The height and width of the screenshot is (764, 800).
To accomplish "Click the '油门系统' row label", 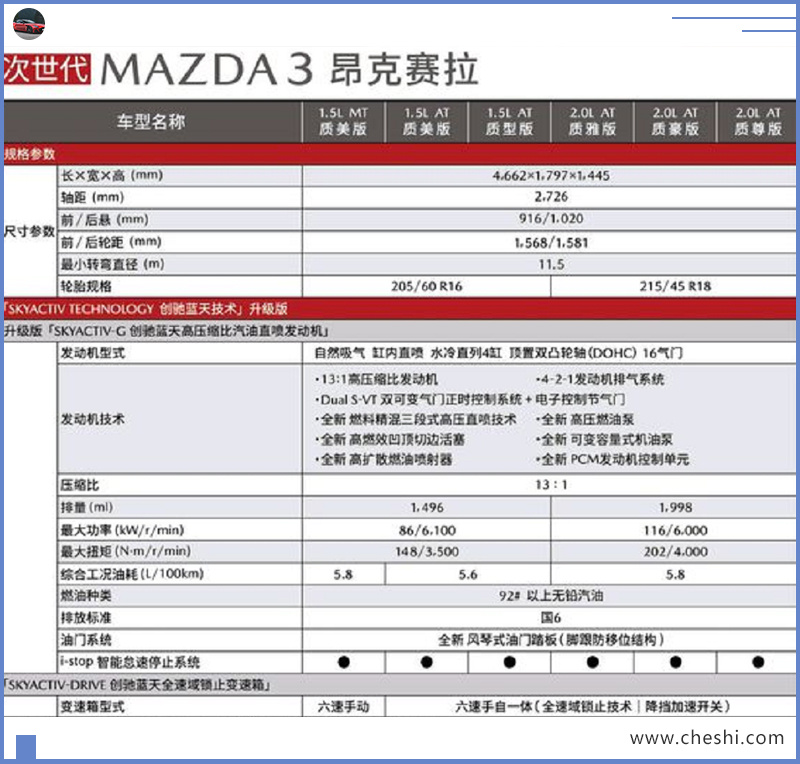I will click(x=86, y=640).
